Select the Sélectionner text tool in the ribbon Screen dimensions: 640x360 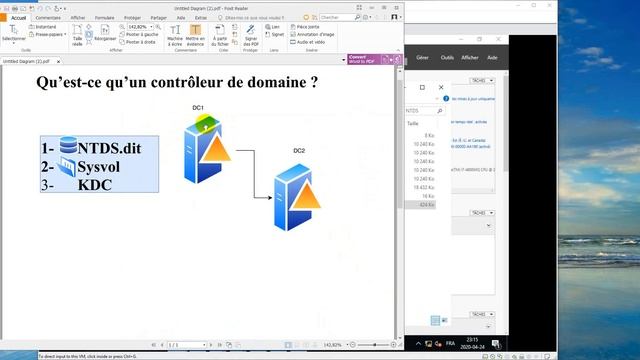[13, 34]
